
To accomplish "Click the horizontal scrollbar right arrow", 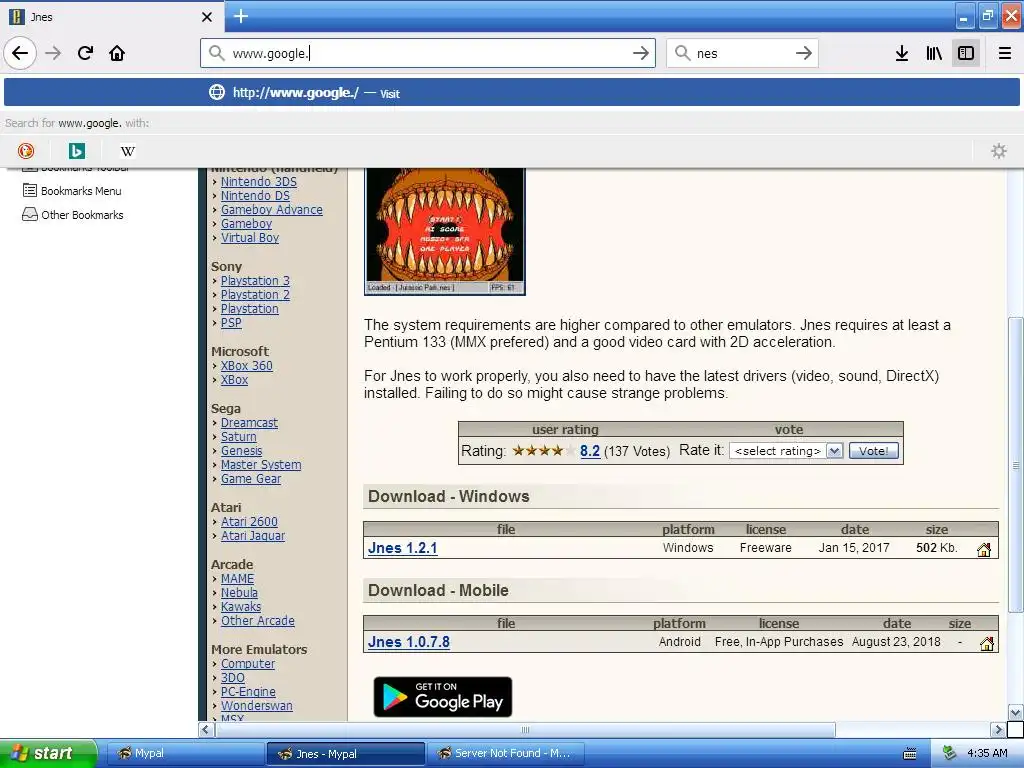I will tap(997, 729).
